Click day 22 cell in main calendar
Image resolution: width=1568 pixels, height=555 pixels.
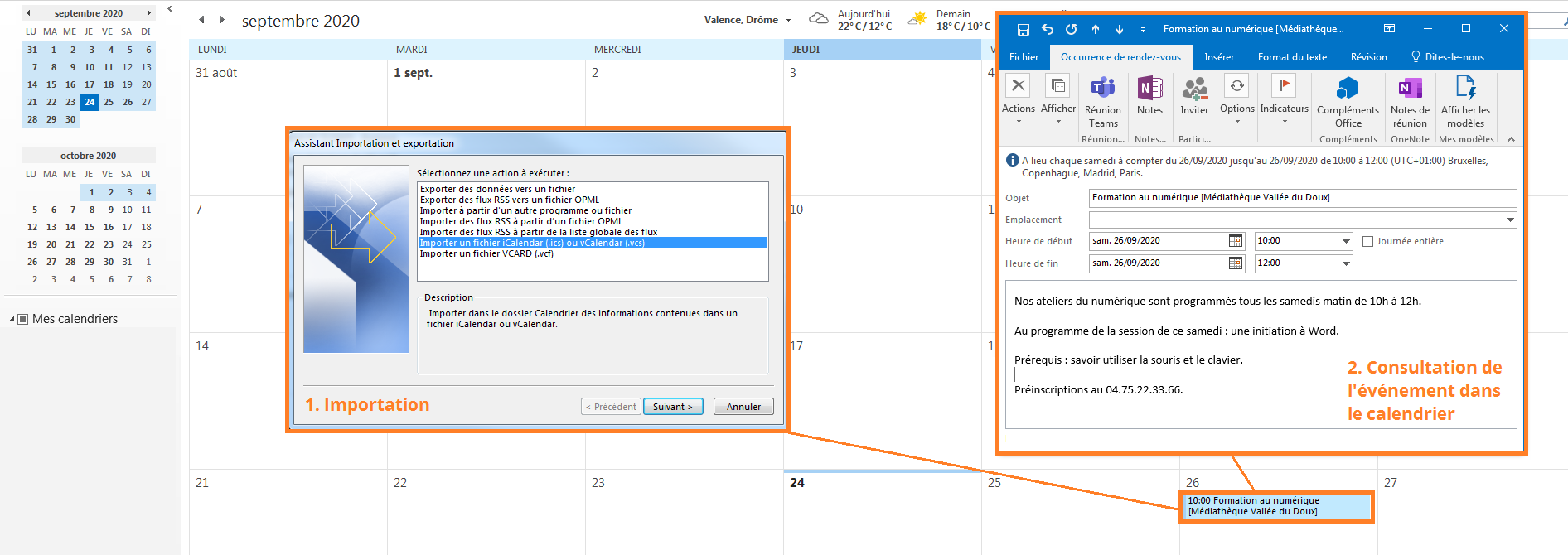tap(486, 512)
